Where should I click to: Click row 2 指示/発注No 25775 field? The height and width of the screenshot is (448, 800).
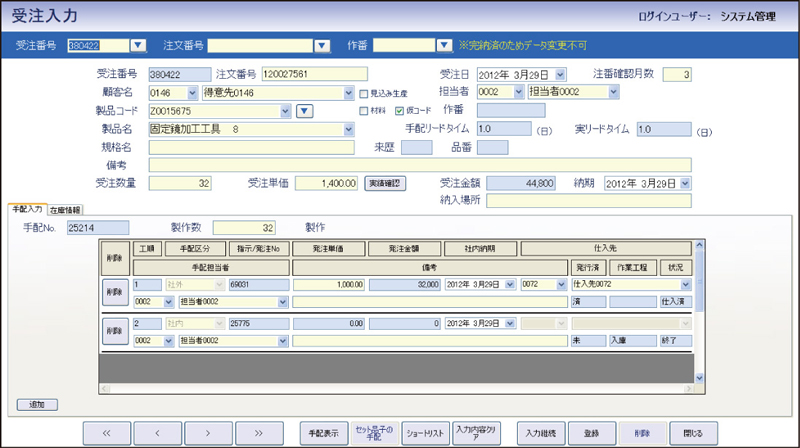click(259, 323)
